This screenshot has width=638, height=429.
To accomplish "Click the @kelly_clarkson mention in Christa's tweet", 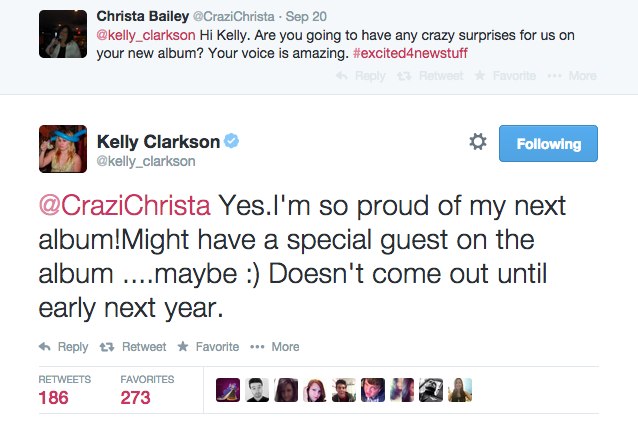I will tap(146, 35).
